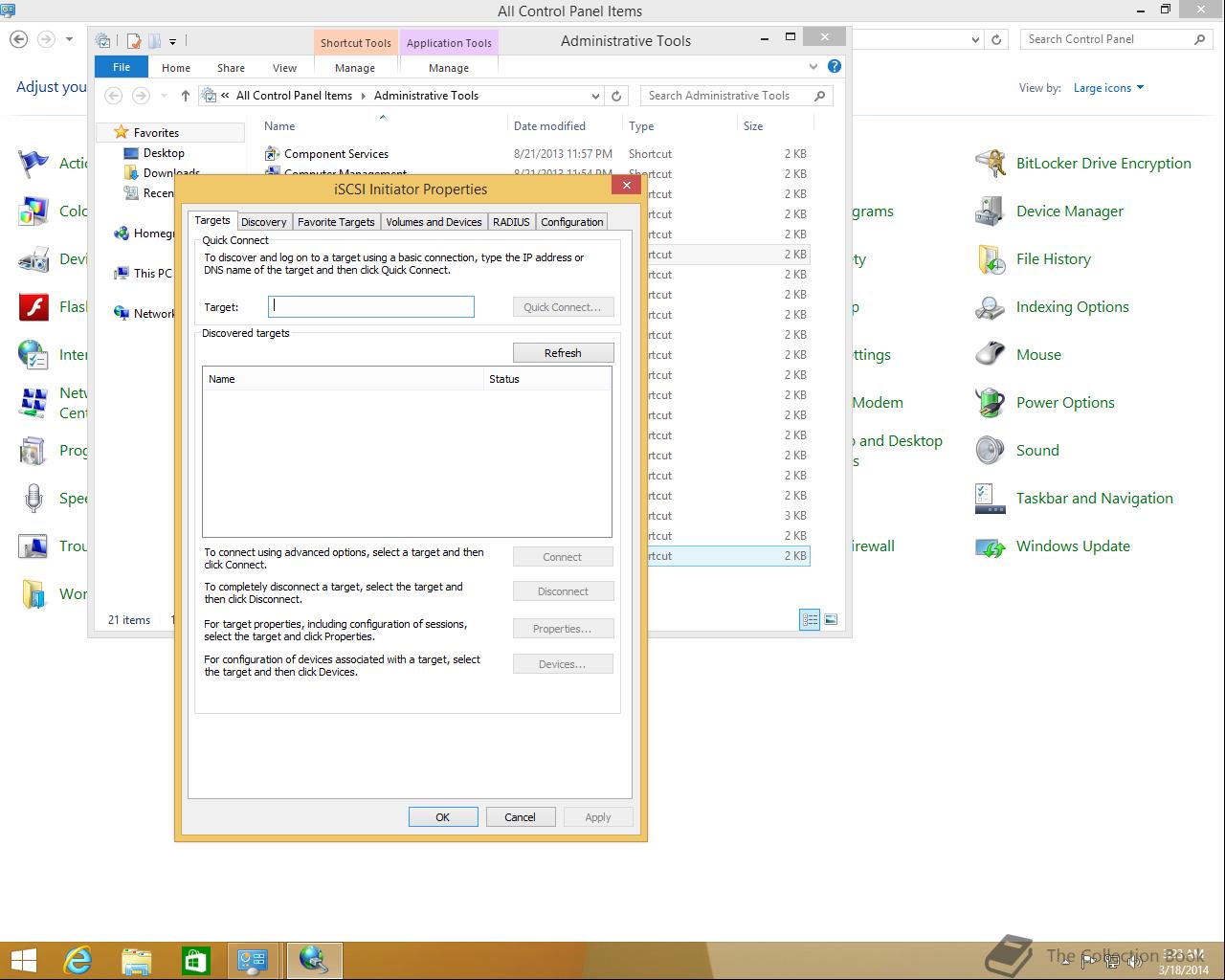Open File Explorer from taskbar
1225x980 pixels.
click(137, 960)
